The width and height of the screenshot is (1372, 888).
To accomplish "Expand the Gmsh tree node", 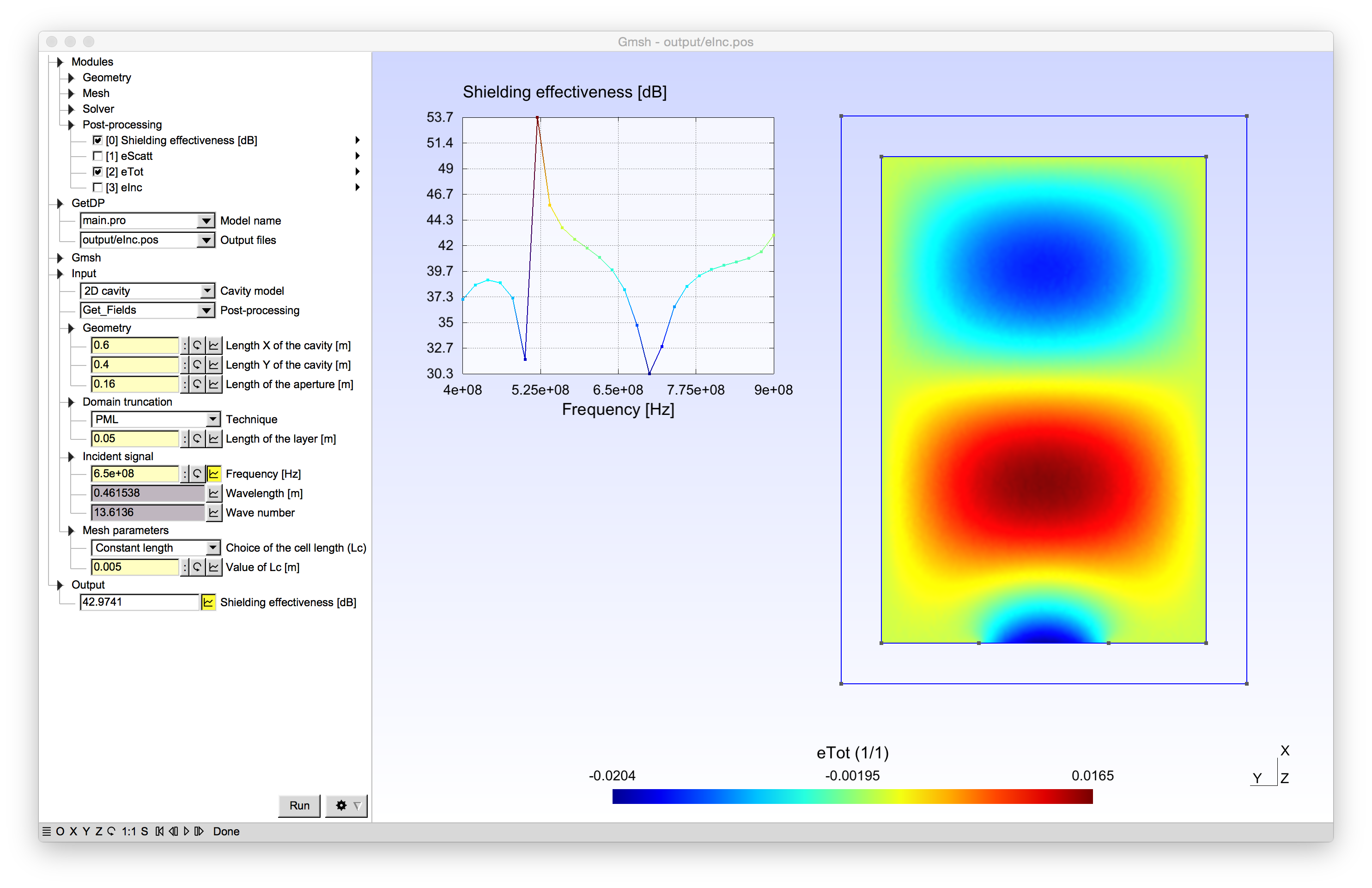I will pos(60,258).
